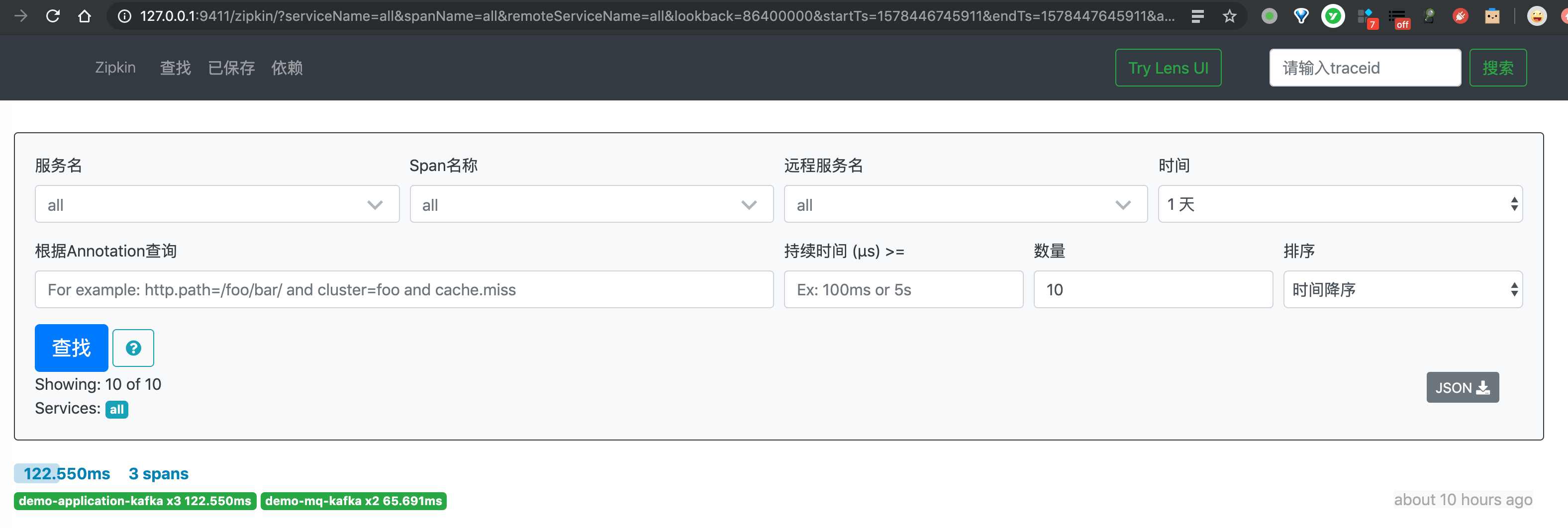1568x528 pixels.
Task: Open the smiley profile avatar
Action: coord(1537,16)
